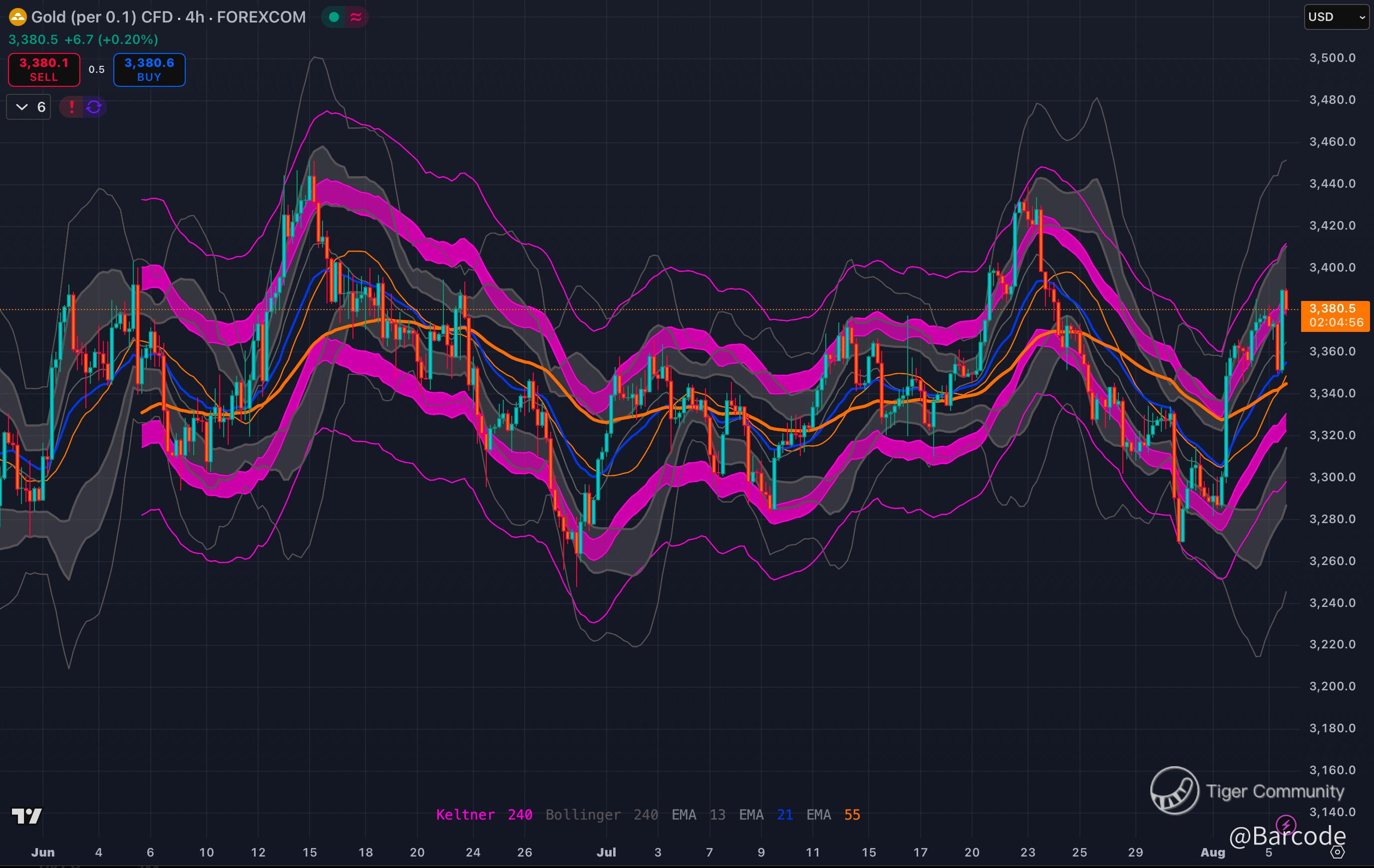
Task: Click the pink wavy lines indicator icon
Action: pos(356,17)
